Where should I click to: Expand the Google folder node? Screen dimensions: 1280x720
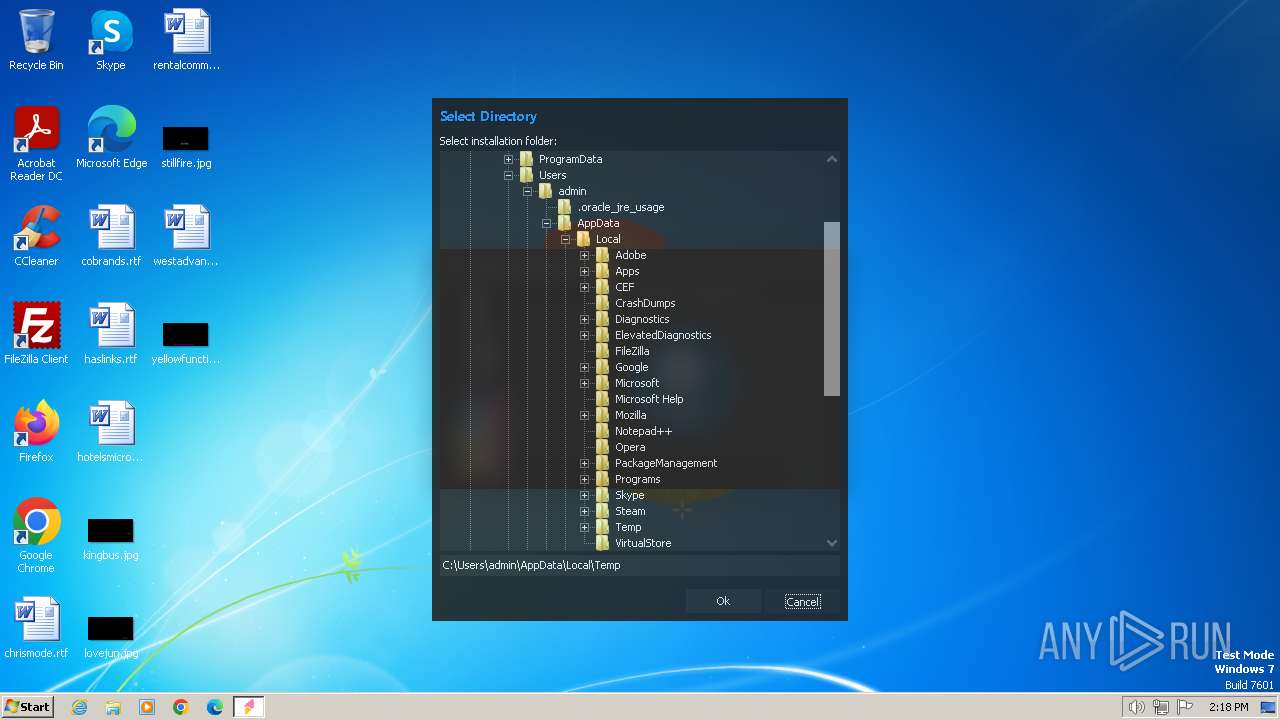584,367
